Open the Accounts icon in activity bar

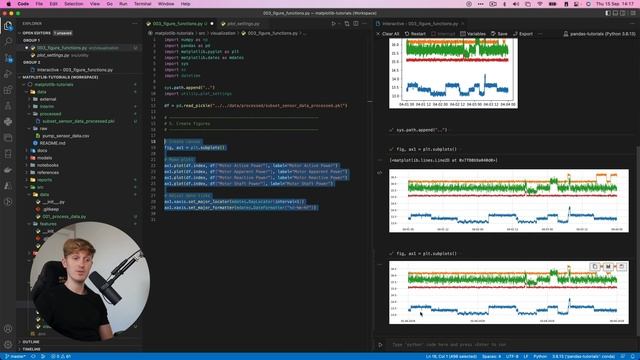(x=8, y=329)
